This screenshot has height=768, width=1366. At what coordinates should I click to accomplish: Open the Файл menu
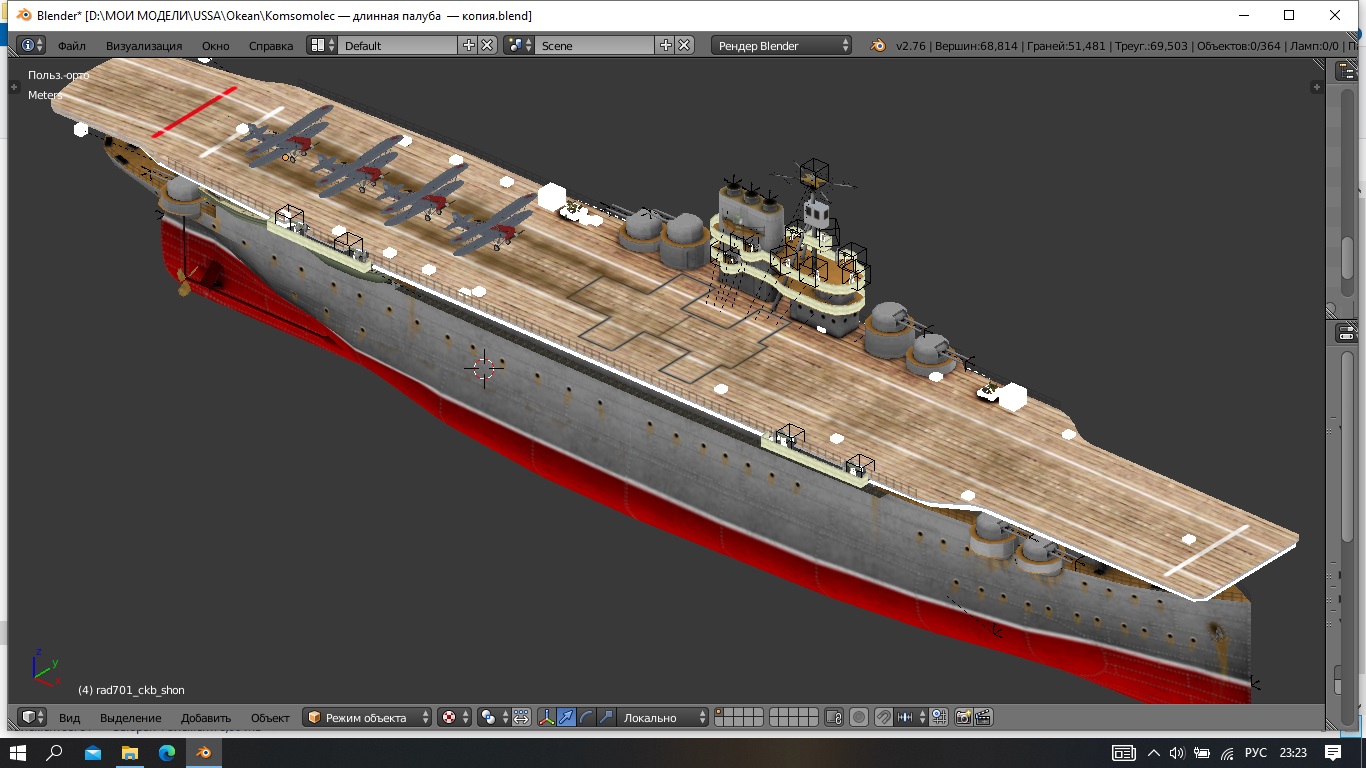pyautogui.click(x=71, y=45)
